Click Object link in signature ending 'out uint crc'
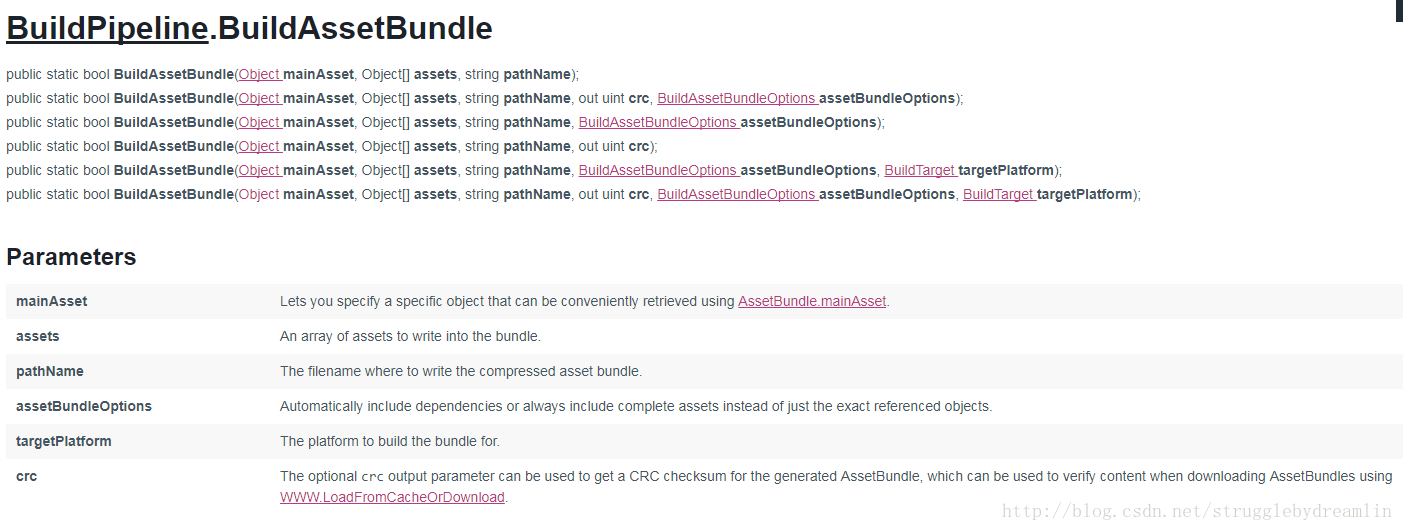The height and width of the screenshot is (531, 1403). 259,146
